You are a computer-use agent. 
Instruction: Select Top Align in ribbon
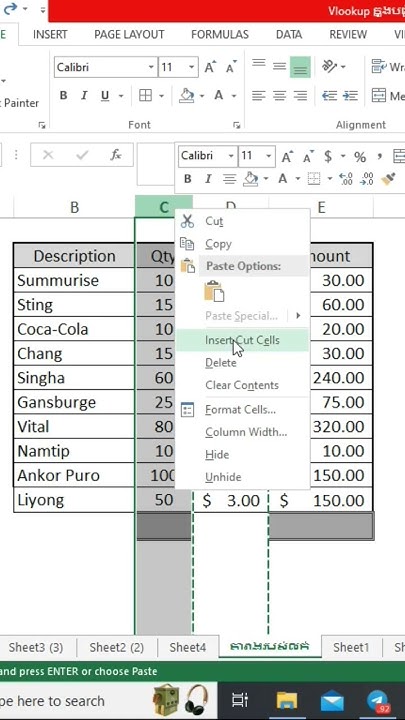tap(259, 65)
